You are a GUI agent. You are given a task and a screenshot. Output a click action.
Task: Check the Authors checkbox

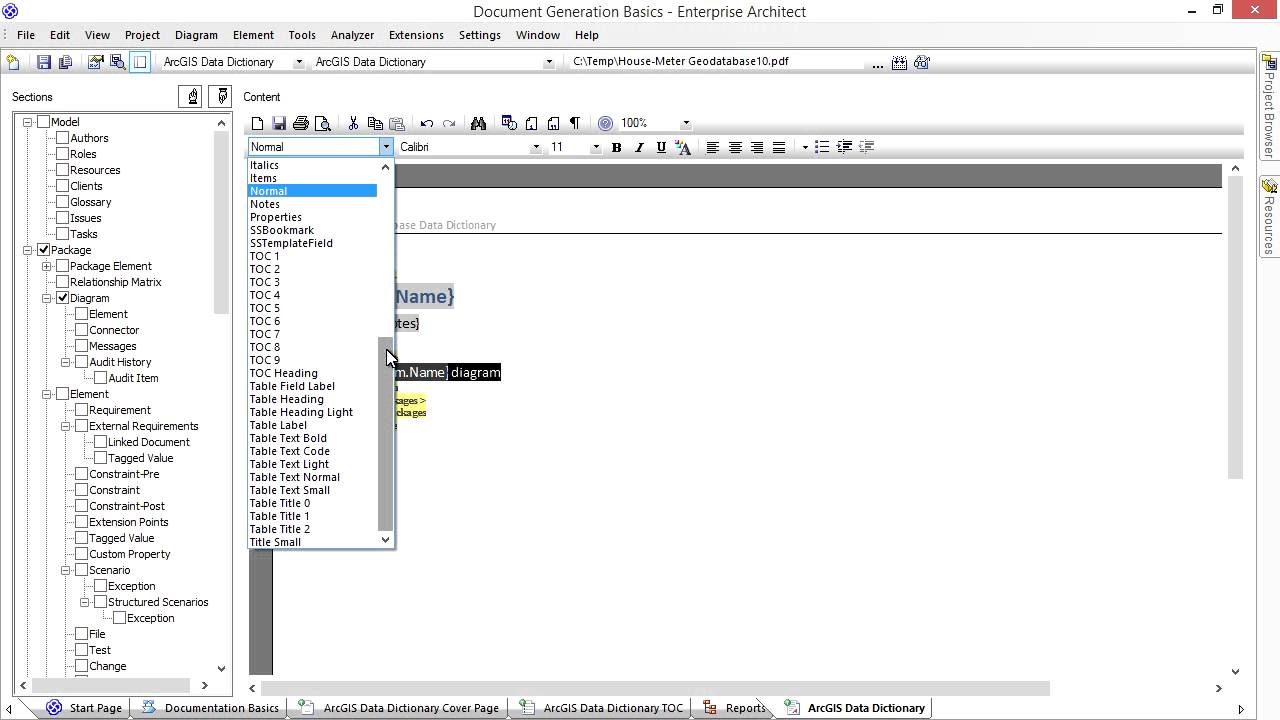pyautogui.click(x=62, y=138)
